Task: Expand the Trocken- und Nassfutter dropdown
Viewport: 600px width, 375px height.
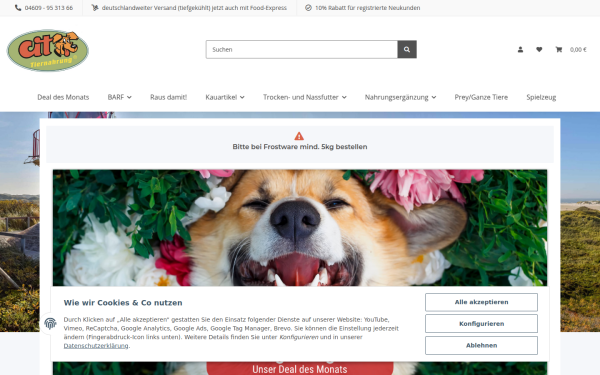Action: [x=305, y=97]
